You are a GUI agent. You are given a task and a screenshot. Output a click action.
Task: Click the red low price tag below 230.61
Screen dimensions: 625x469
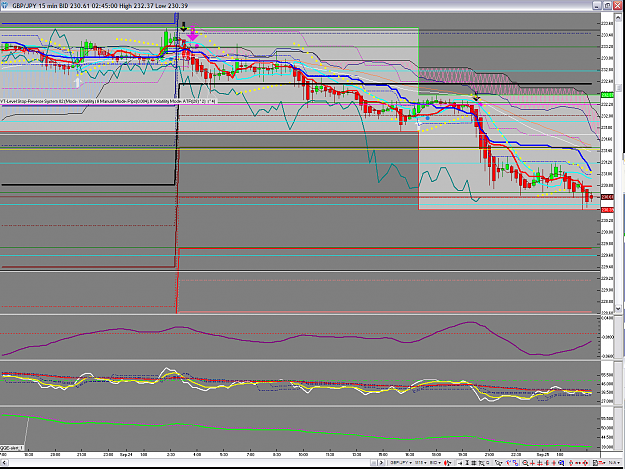pos(607,210)
